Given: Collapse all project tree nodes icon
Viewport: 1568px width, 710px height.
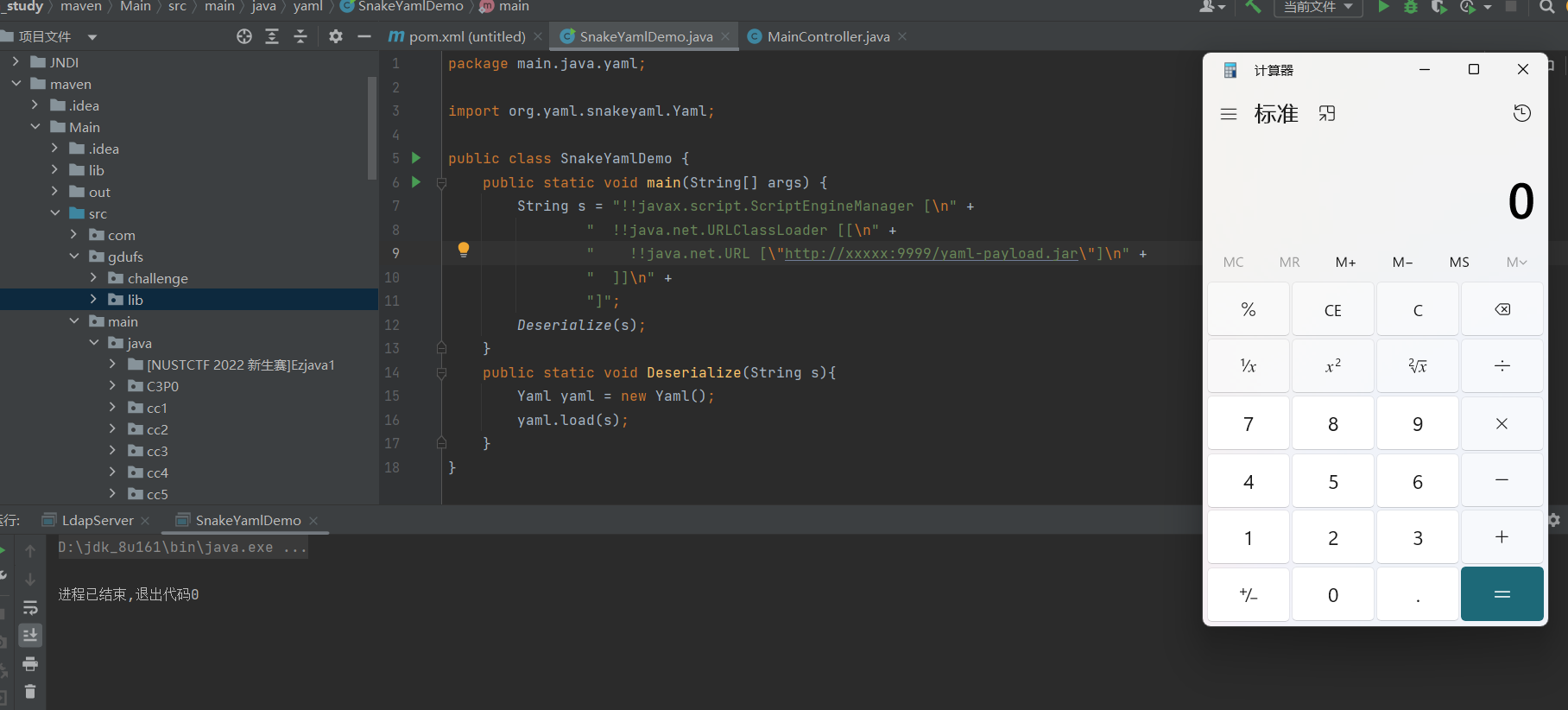Looking at the screenshot, I should tap(300, 36).
